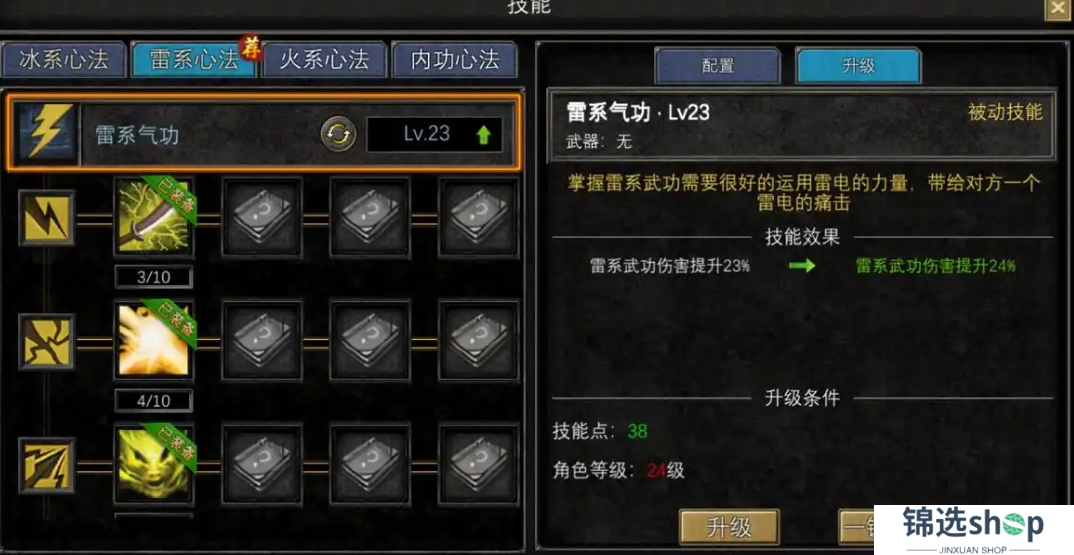The image size is (1074, 555).
Task: Open the middle locked skill book in third row
Action: [x=370, y=465]
